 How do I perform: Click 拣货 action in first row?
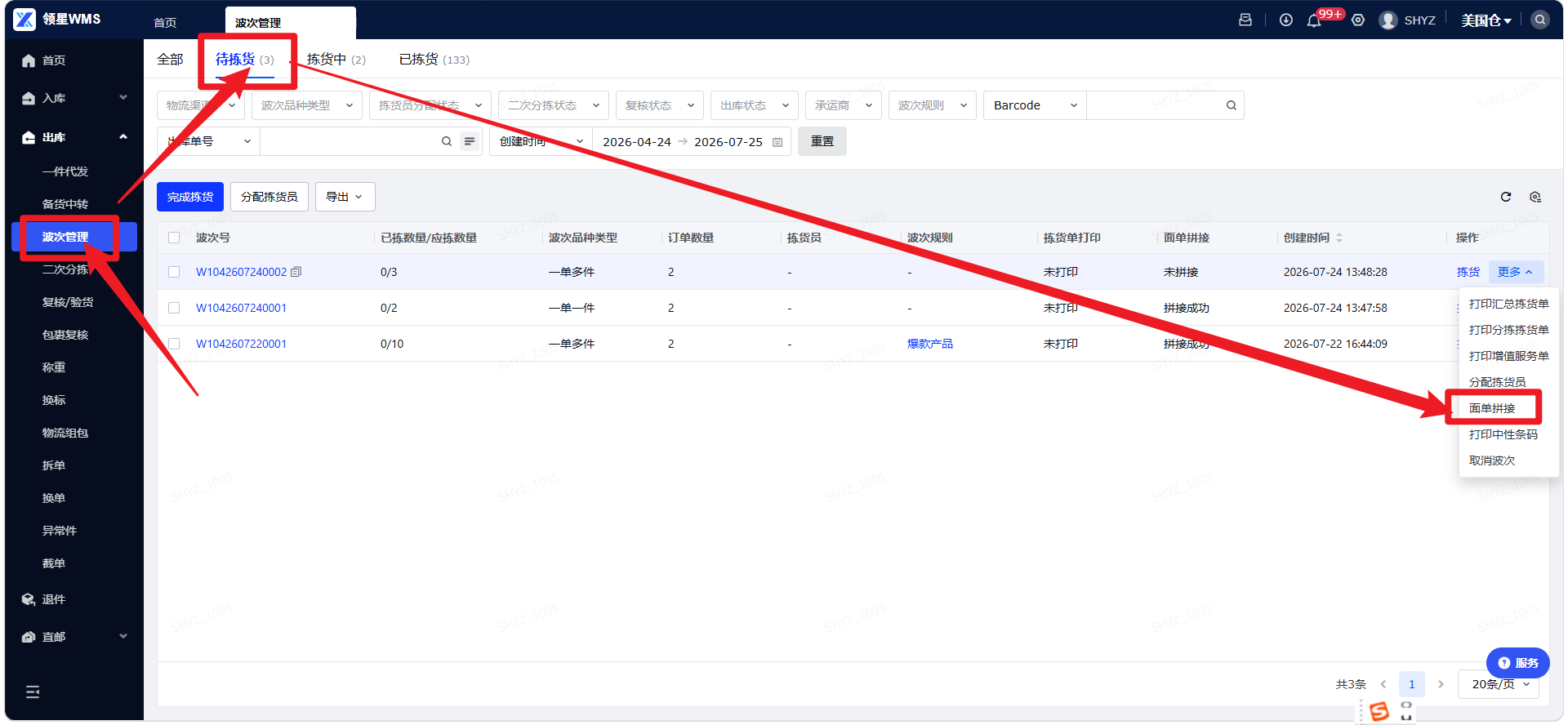coord(1468,272)
